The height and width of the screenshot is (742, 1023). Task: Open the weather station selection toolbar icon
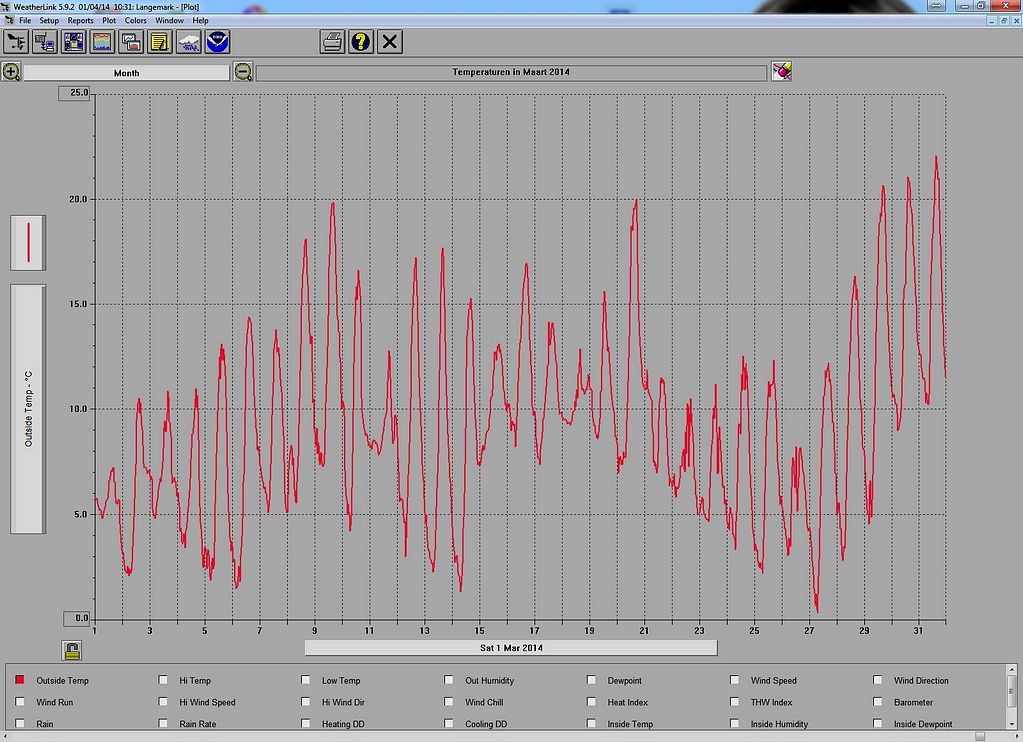point(16,42)
